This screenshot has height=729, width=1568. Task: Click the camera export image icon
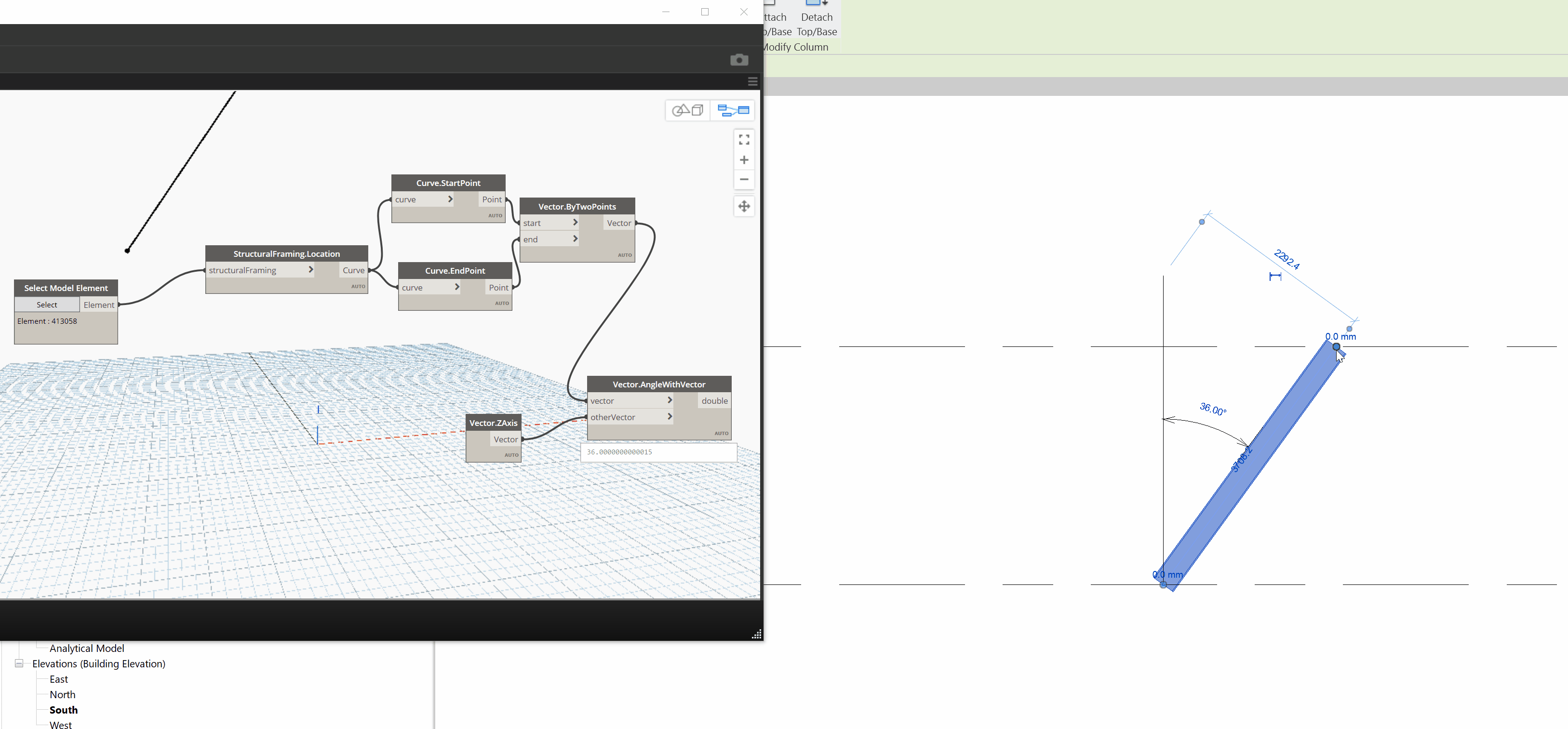(739, 60)
